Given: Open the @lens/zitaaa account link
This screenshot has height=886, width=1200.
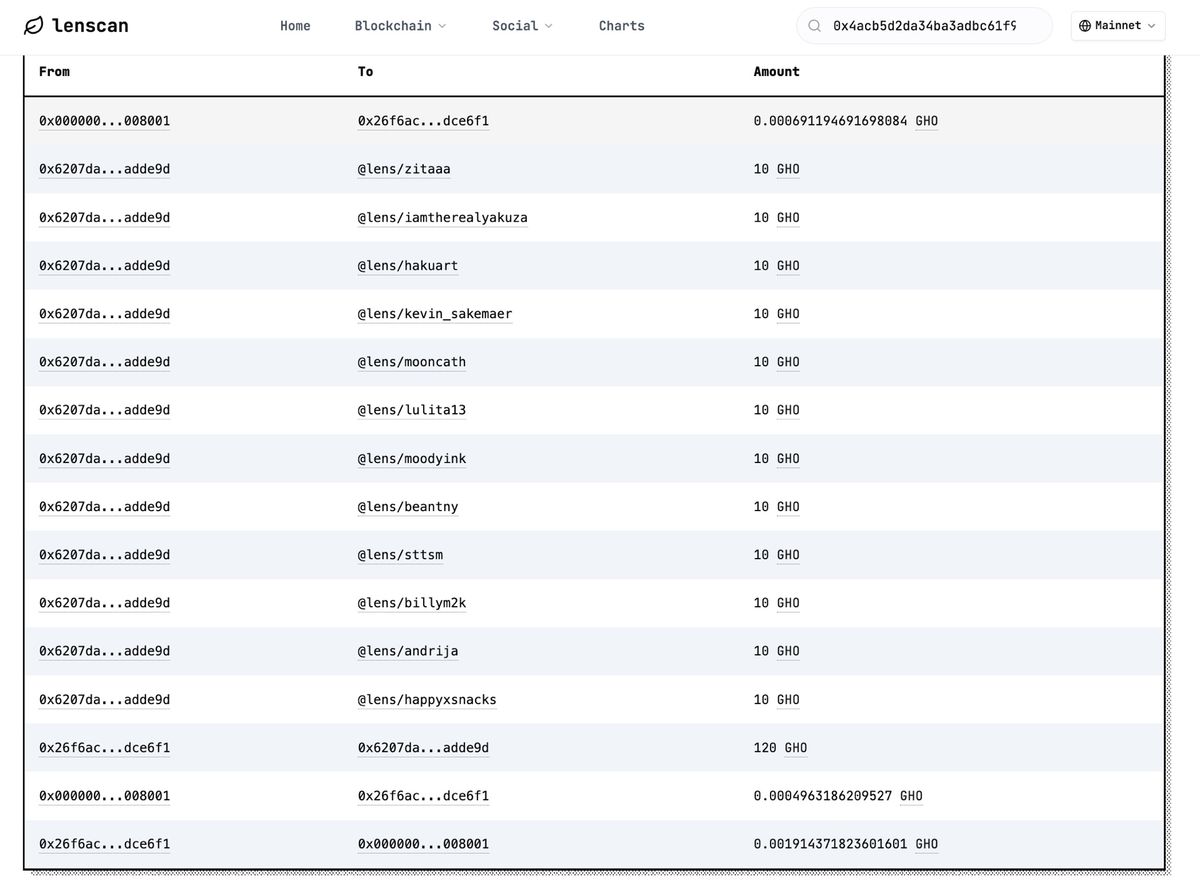Looking at the screenshot, I should 404,169.
